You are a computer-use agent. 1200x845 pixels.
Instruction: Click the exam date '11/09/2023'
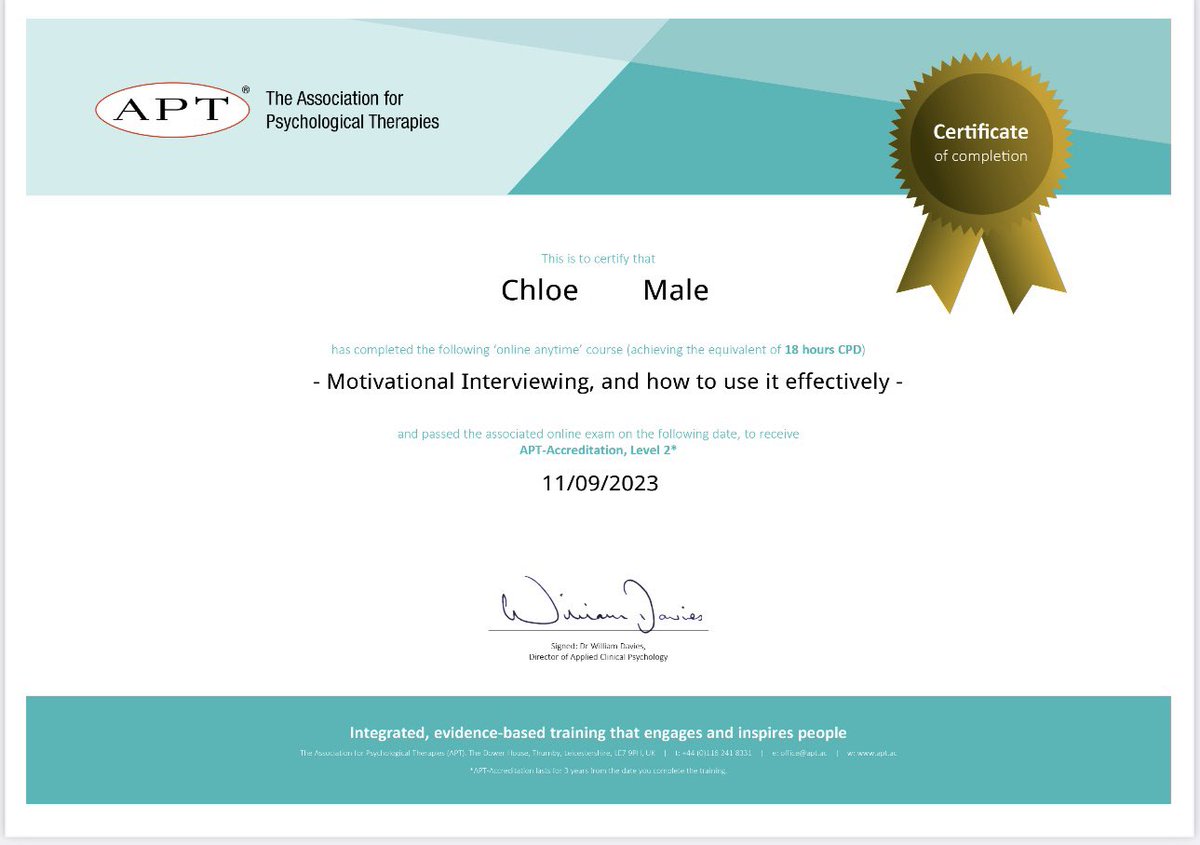[x=600, y=483]
